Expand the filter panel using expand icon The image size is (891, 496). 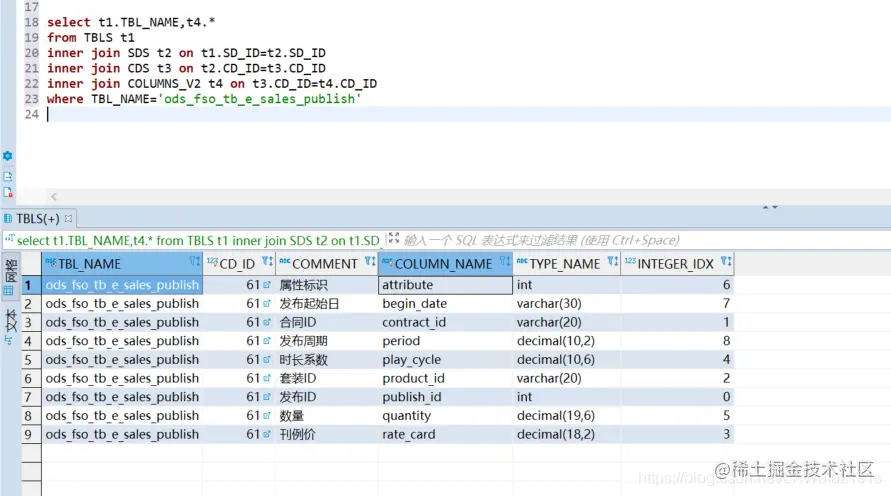point(394,237)
